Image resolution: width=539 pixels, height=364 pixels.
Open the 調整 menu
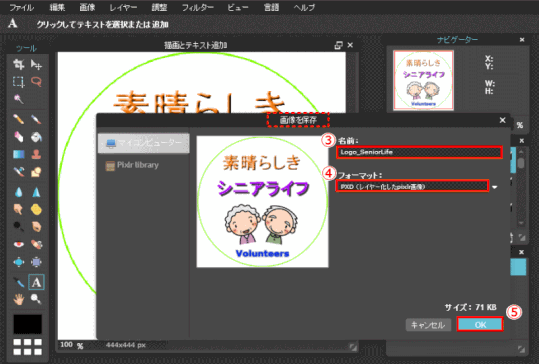click(x=159, y=7)
